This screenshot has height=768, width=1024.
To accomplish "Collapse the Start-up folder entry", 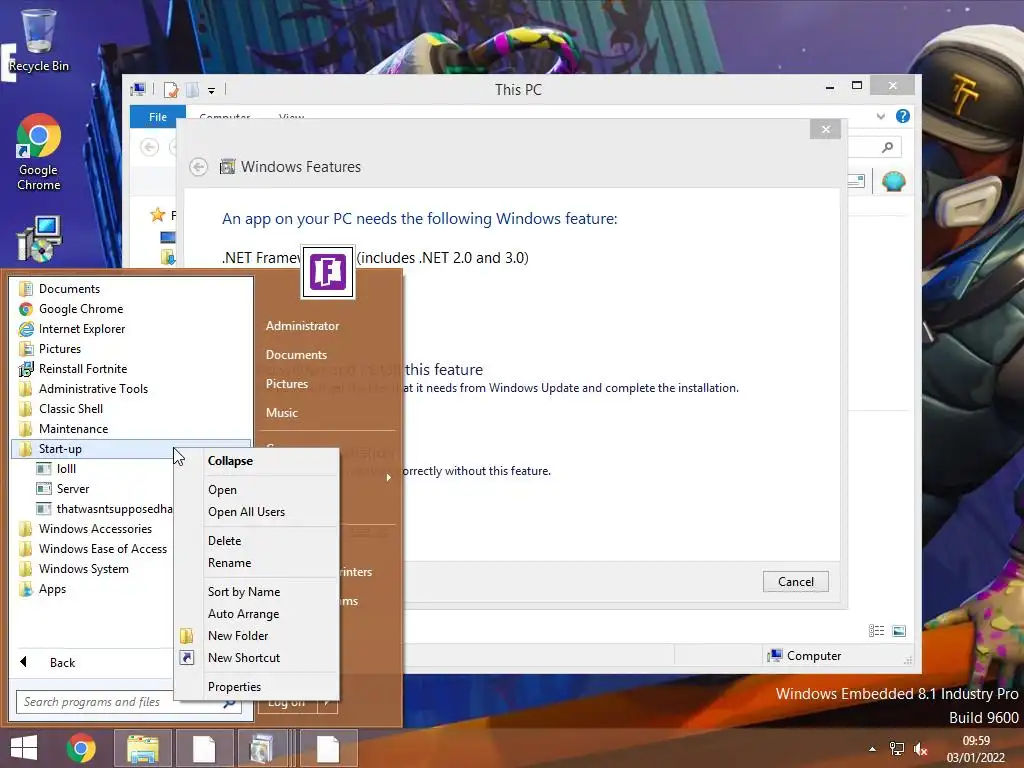I will [x=131, y=449].
